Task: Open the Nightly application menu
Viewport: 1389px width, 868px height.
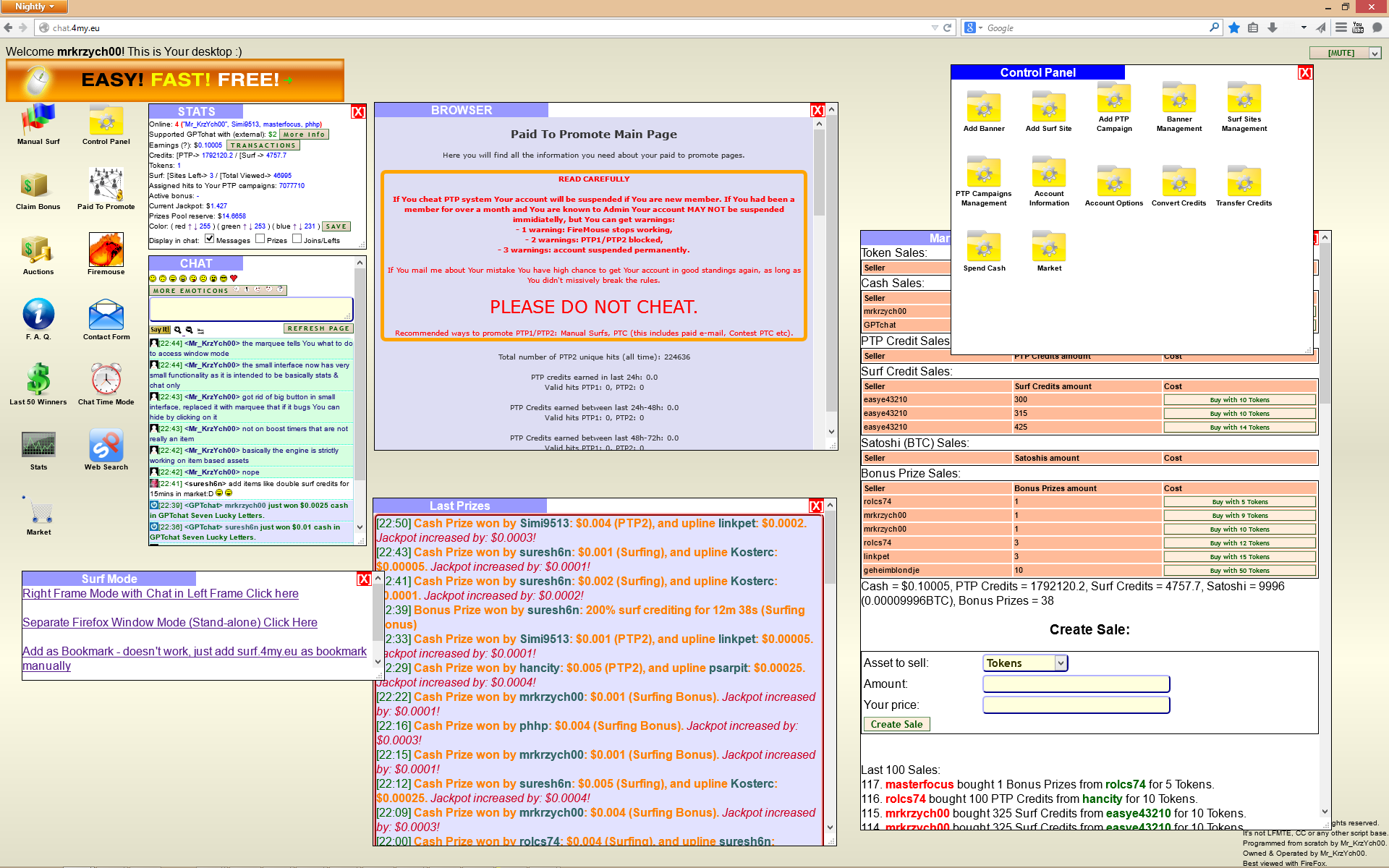Action: pos(34,7)
